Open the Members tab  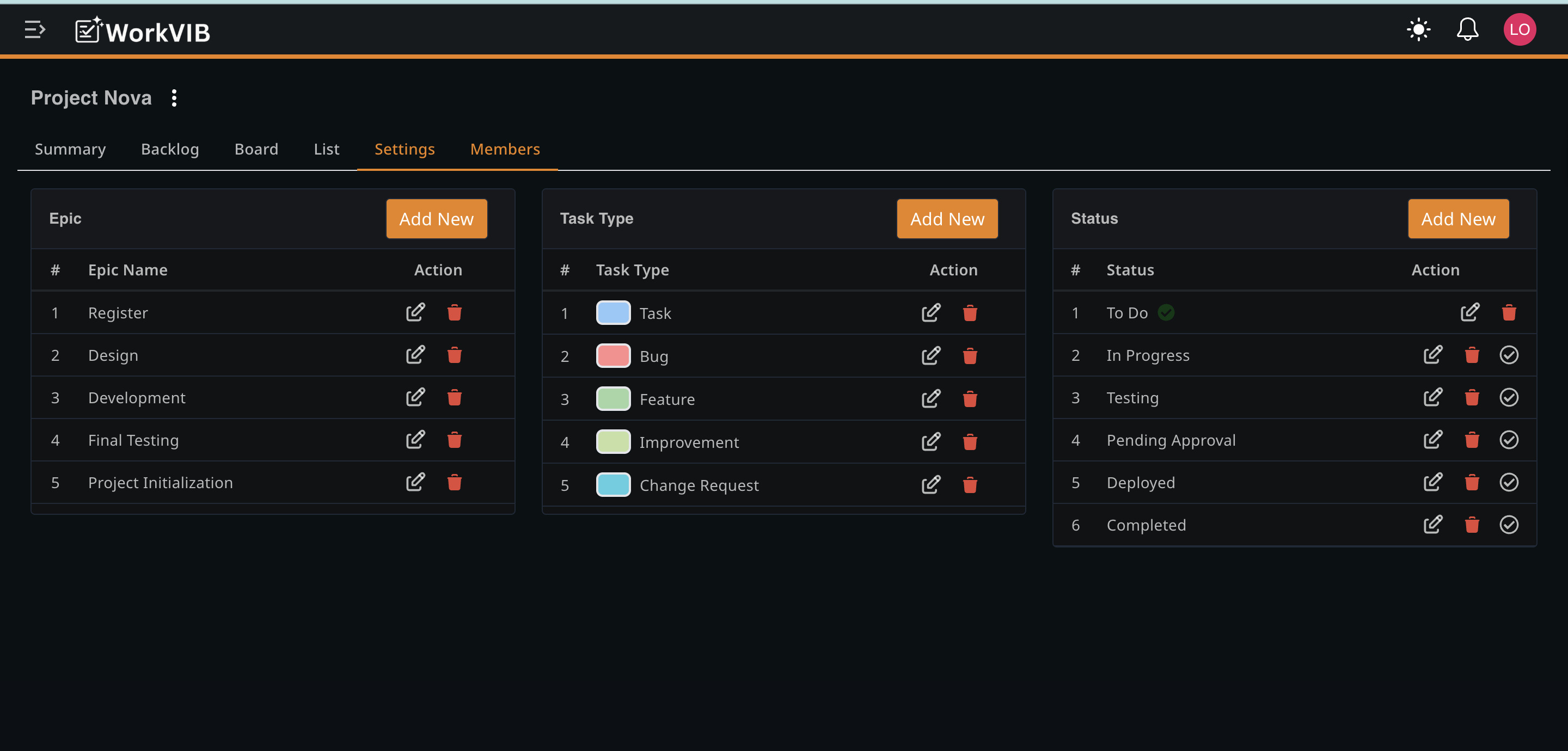(x=505, y=149)
